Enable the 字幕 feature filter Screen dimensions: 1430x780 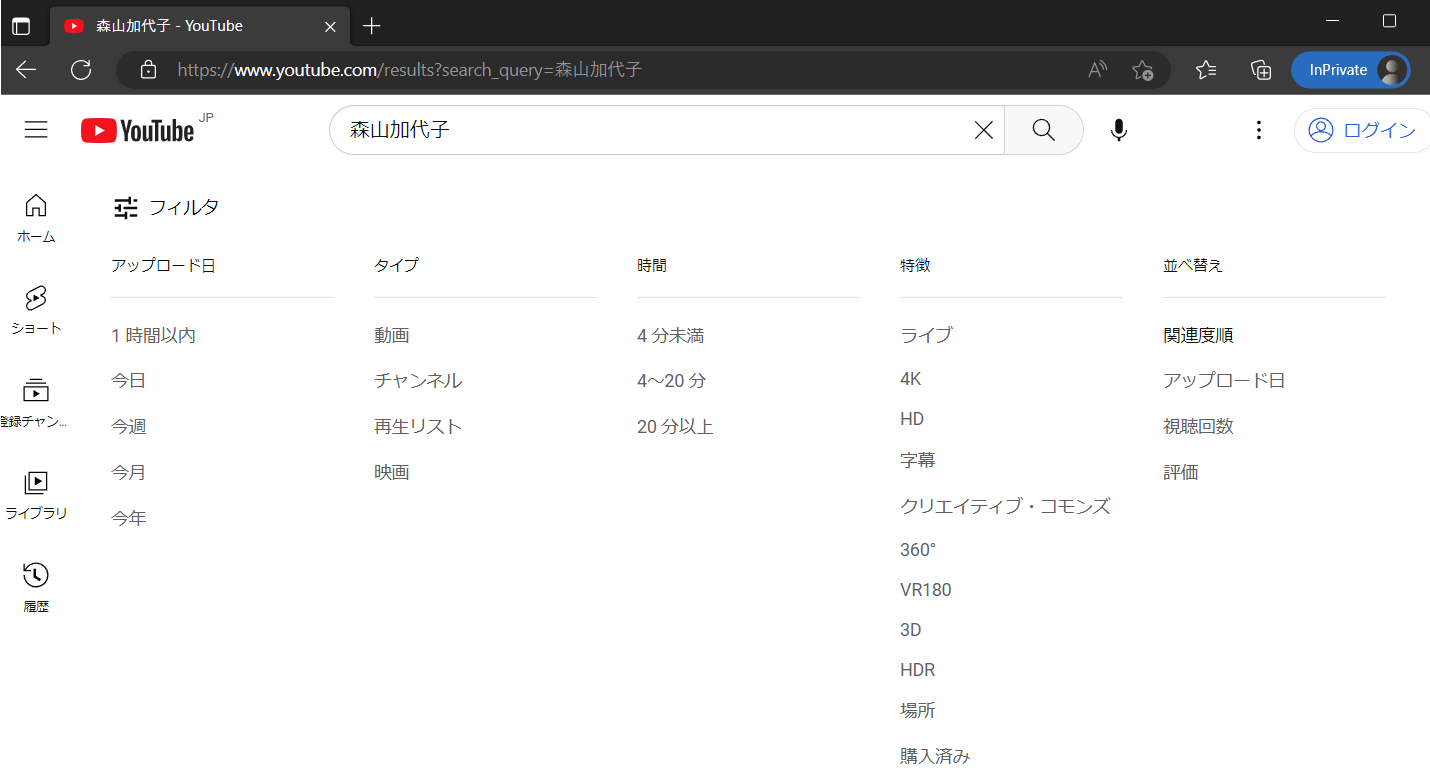918,461
